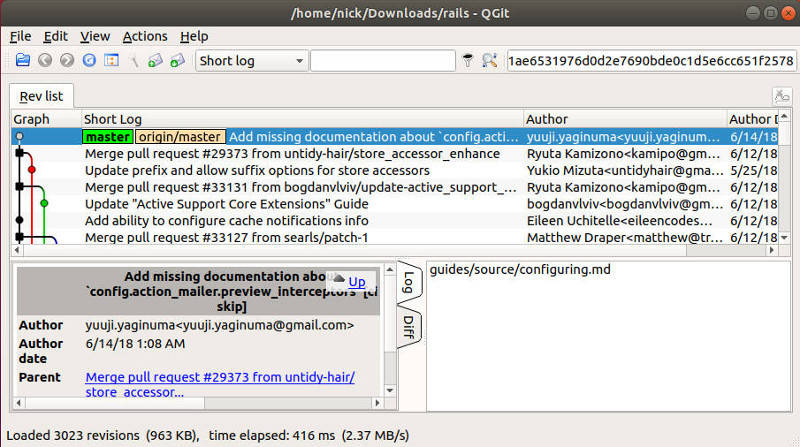This screenshot has width=800, height=447.
Task: Click the commit SHA text field
Action: click(650, 61)
